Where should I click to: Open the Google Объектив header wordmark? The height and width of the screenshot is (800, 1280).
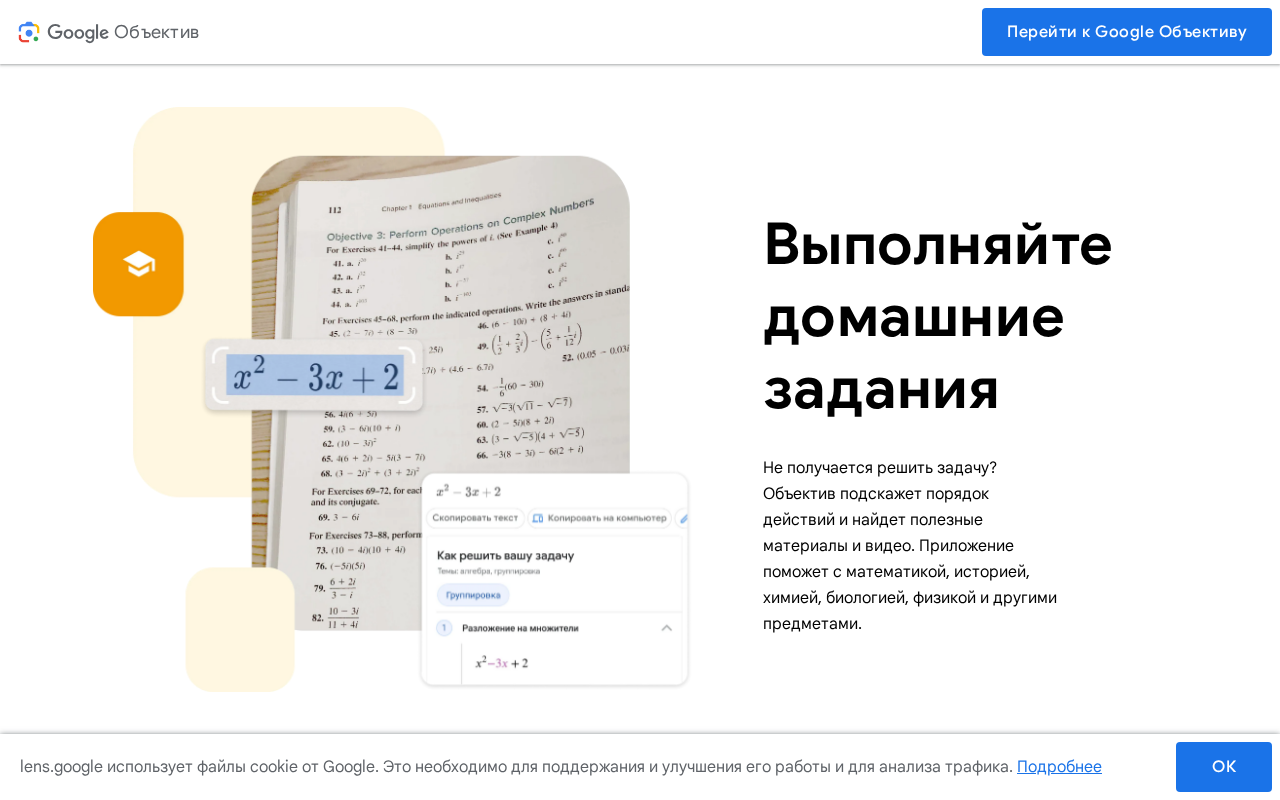(x=123, y=32)
